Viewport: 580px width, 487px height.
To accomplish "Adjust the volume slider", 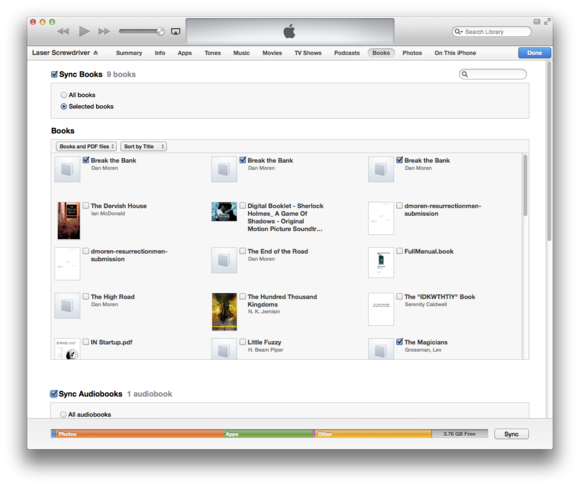I will [141, 31].
